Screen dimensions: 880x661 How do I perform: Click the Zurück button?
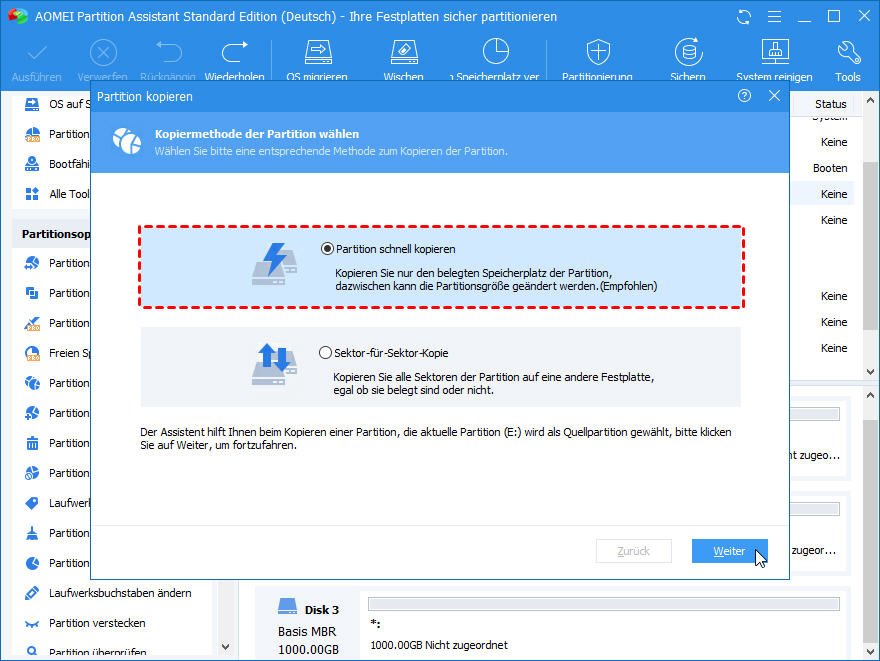coord(634,551)
